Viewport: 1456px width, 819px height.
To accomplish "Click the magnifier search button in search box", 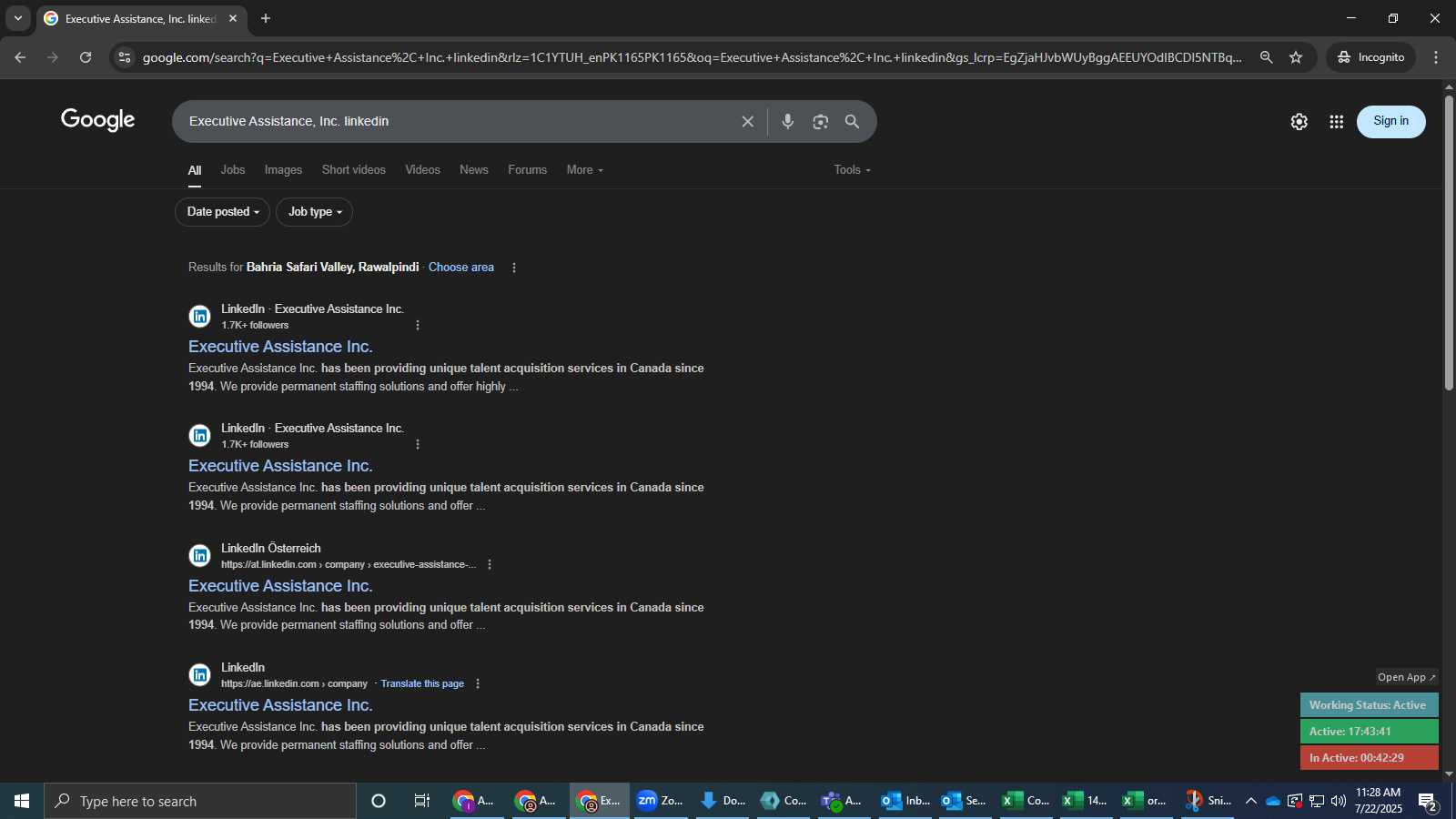I will pyautogui.click(x=852, y=122).
